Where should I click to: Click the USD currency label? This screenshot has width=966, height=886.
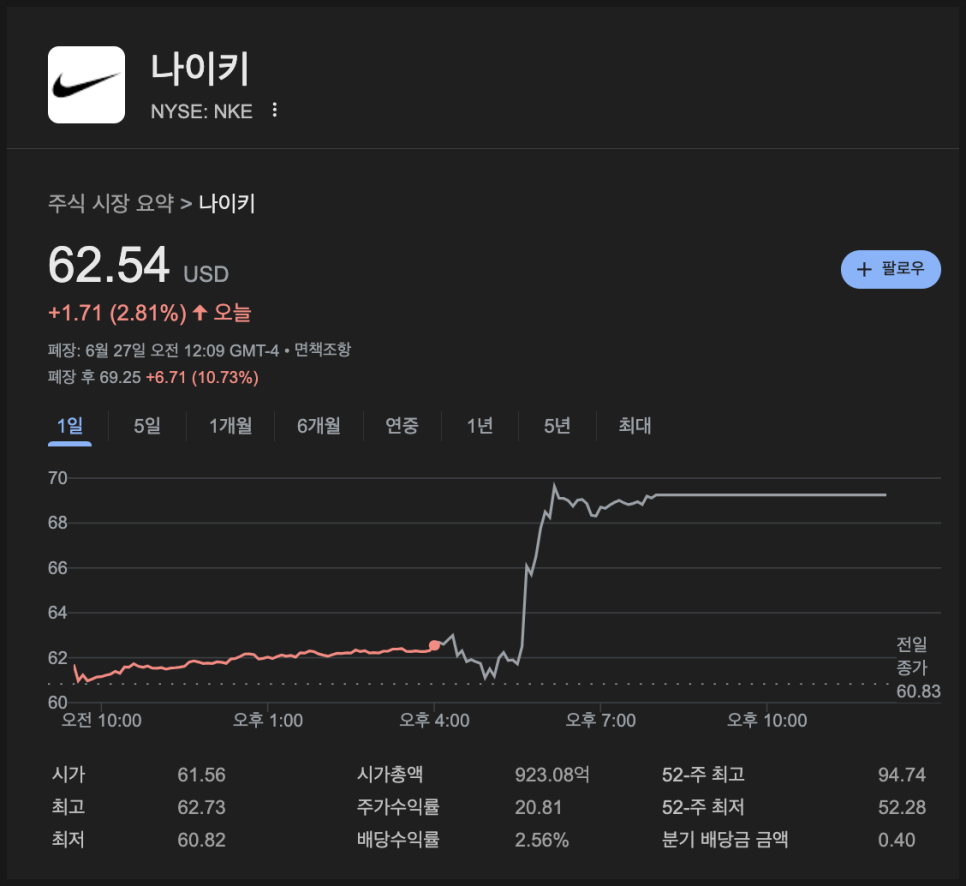click(206, 274)
